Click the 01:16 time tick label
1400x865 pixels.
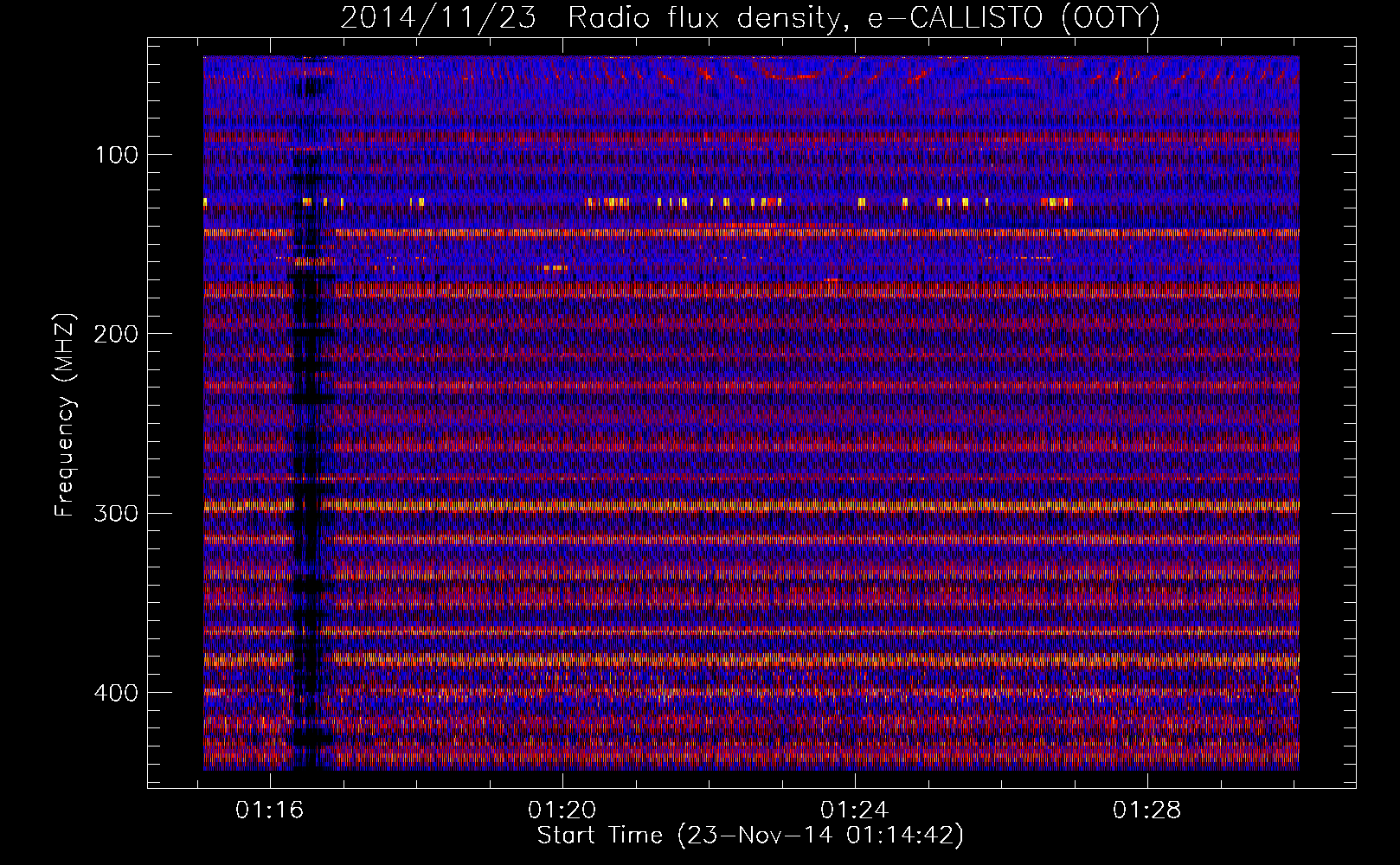pos(270,811)
